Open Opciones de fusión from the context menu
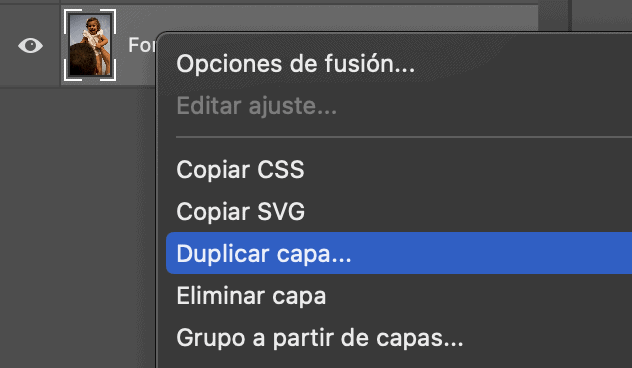The image size is (632, 368). tap(295, 64)
